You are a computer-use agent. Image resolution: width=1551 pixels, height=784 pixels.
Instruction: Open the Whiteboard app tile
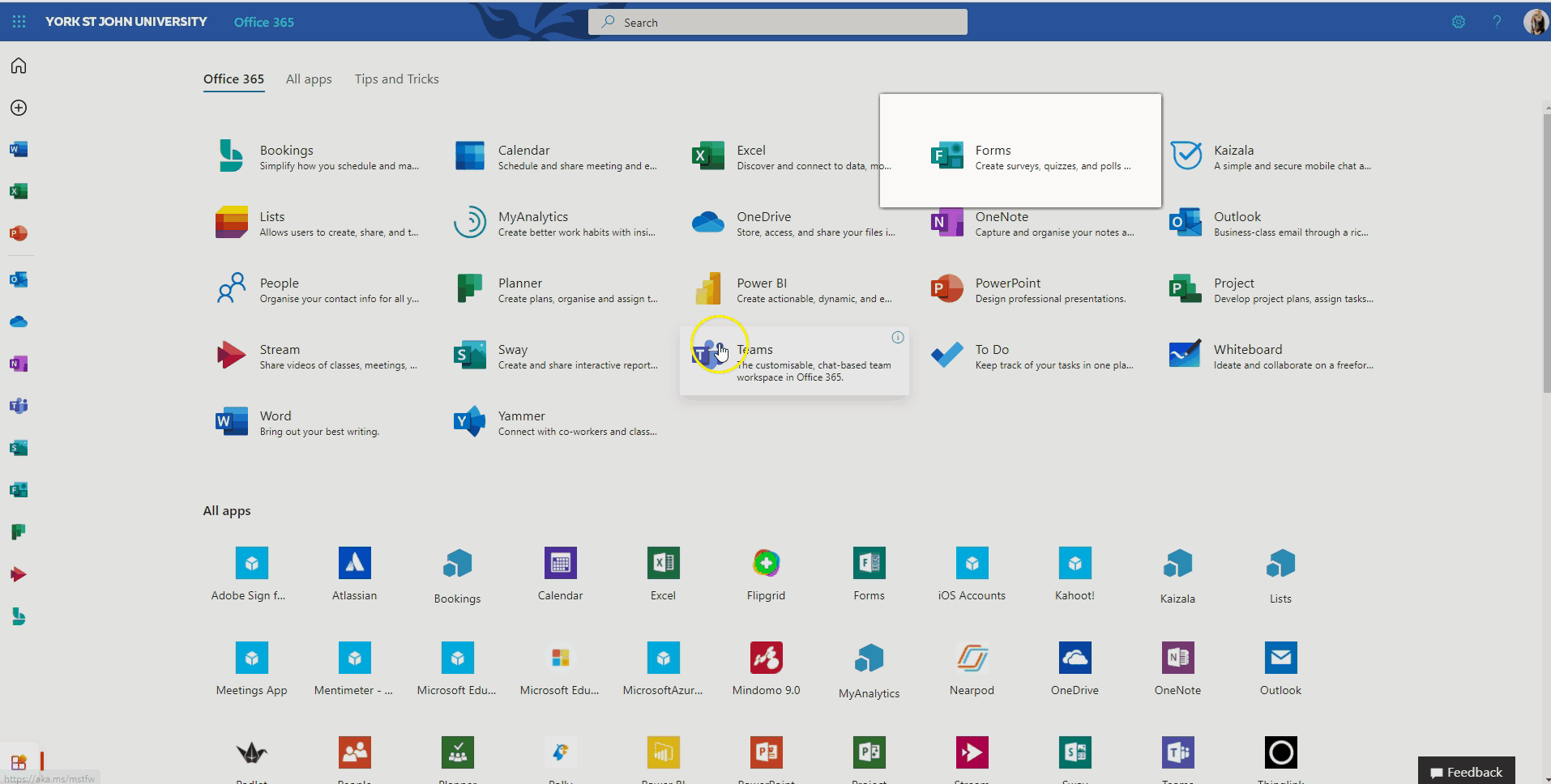tap(1271, 356)
